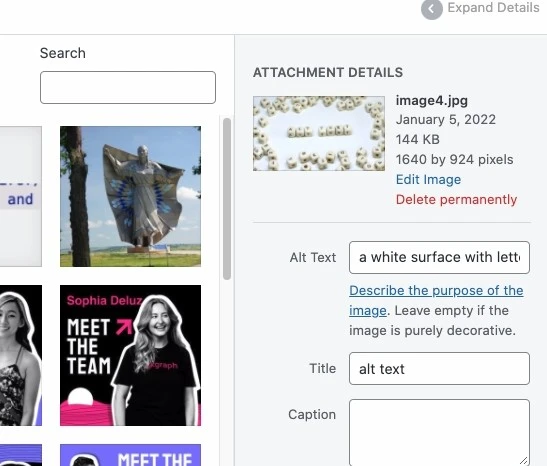Click the Title field containing 'alt text'

pyautogui.click(x=439, y=369)
